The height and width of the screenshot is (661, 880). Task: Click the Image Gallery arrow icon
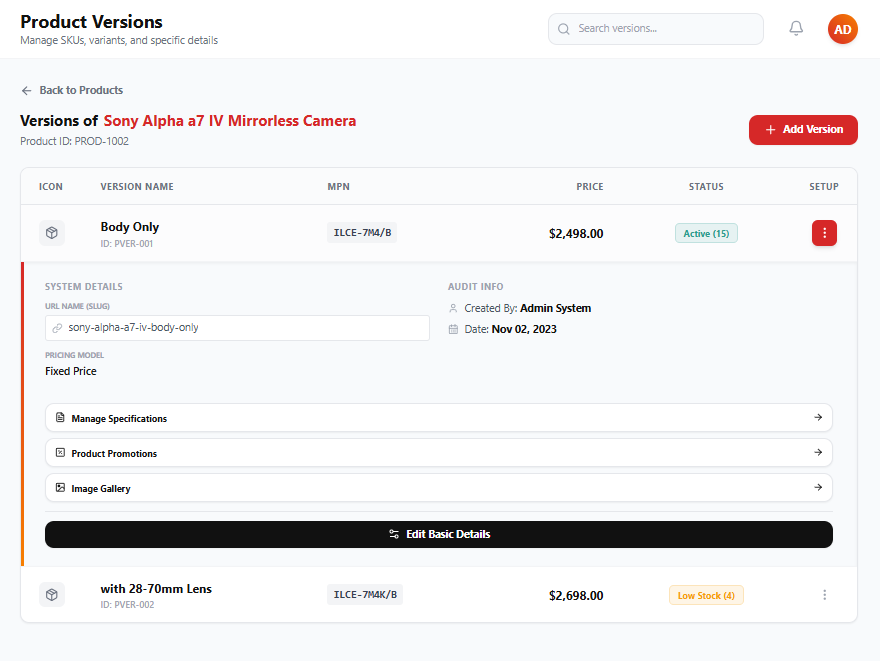pyautogui.click(x=818, y=488)
